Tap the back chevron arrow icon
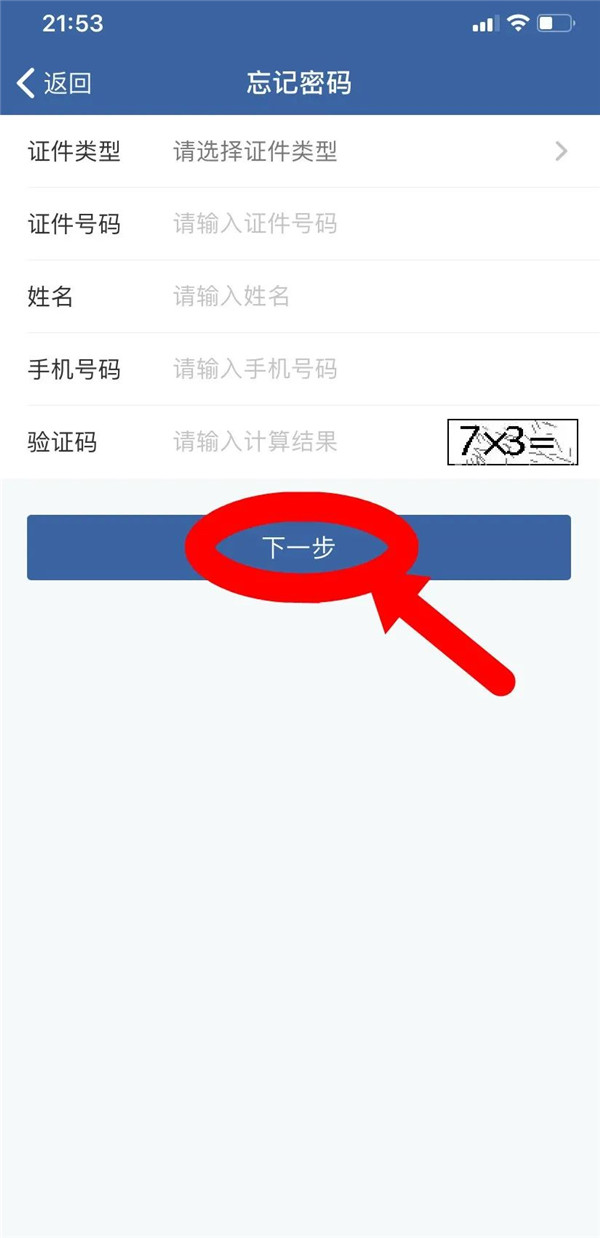Image resolution: width=600 pixels, height=1238 pixels. (26, 82)
